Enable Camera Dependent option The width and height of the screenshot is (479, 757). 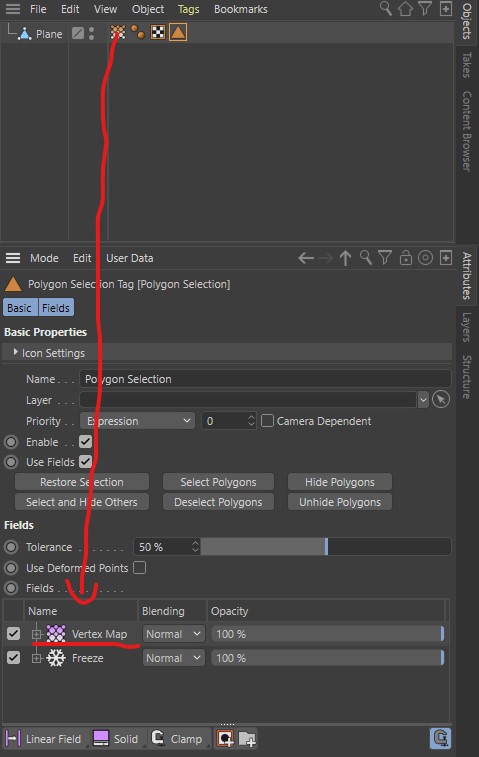pos(267,421)
